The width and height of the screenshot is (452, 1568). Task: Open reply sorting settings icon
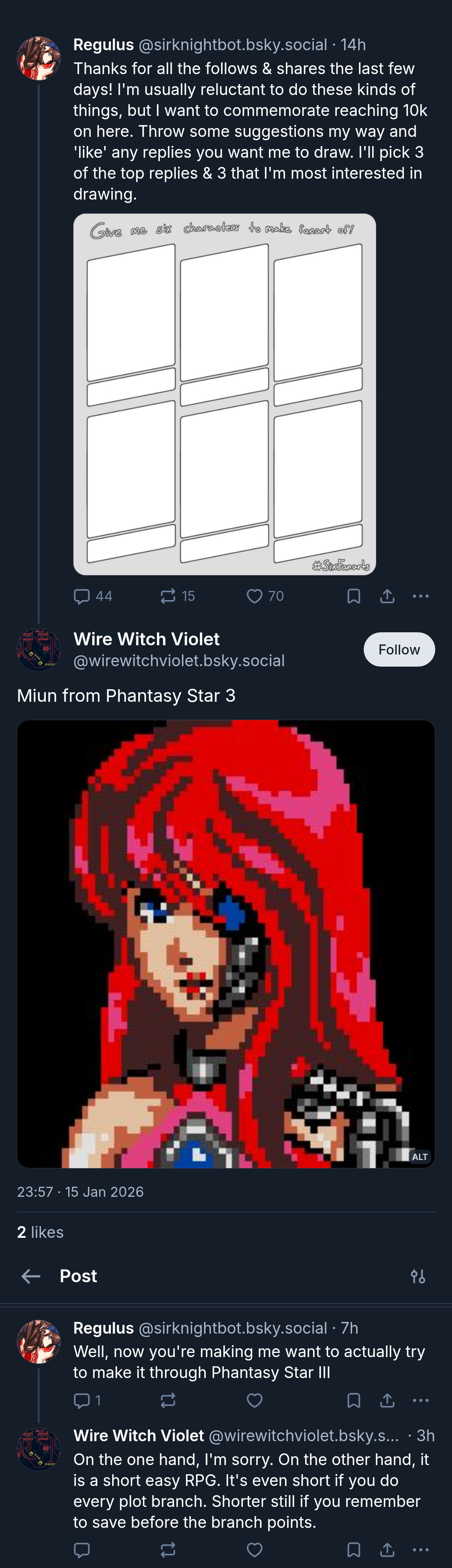[418, 1276]
